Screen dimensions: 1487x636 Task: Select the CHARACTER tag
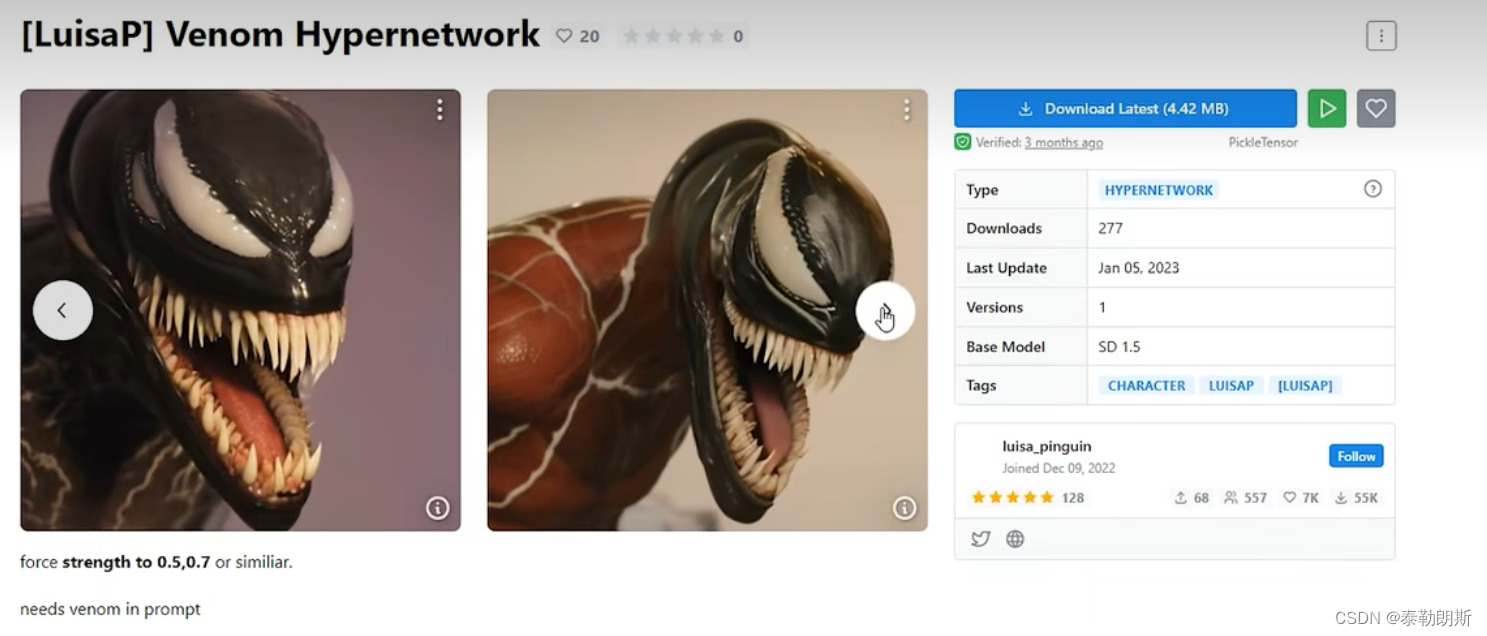[x=1146, y=386]
